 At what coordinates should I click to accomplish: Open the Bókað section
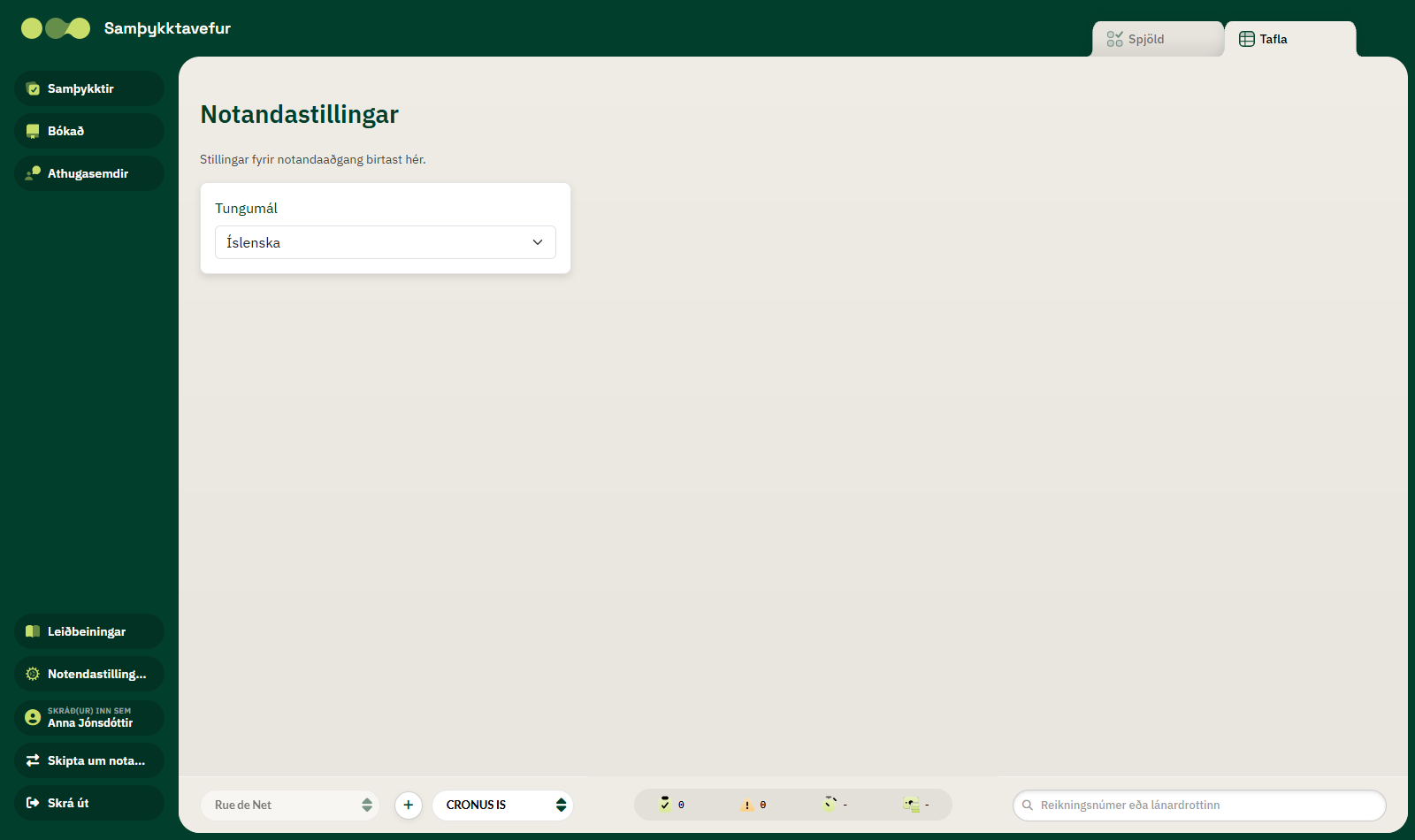coord(89,131)
